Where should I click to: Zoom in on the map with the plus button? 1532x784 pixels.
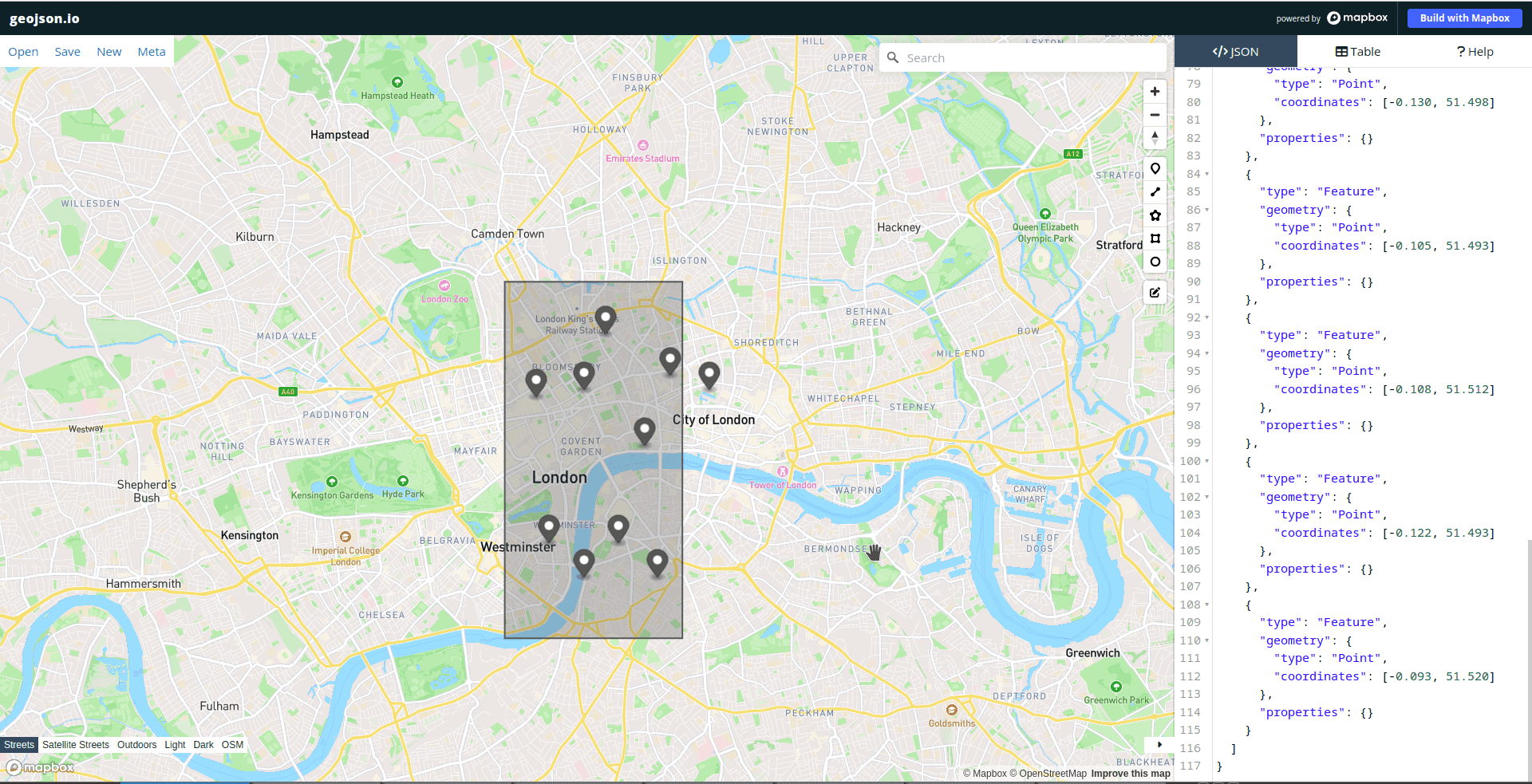1155,92
